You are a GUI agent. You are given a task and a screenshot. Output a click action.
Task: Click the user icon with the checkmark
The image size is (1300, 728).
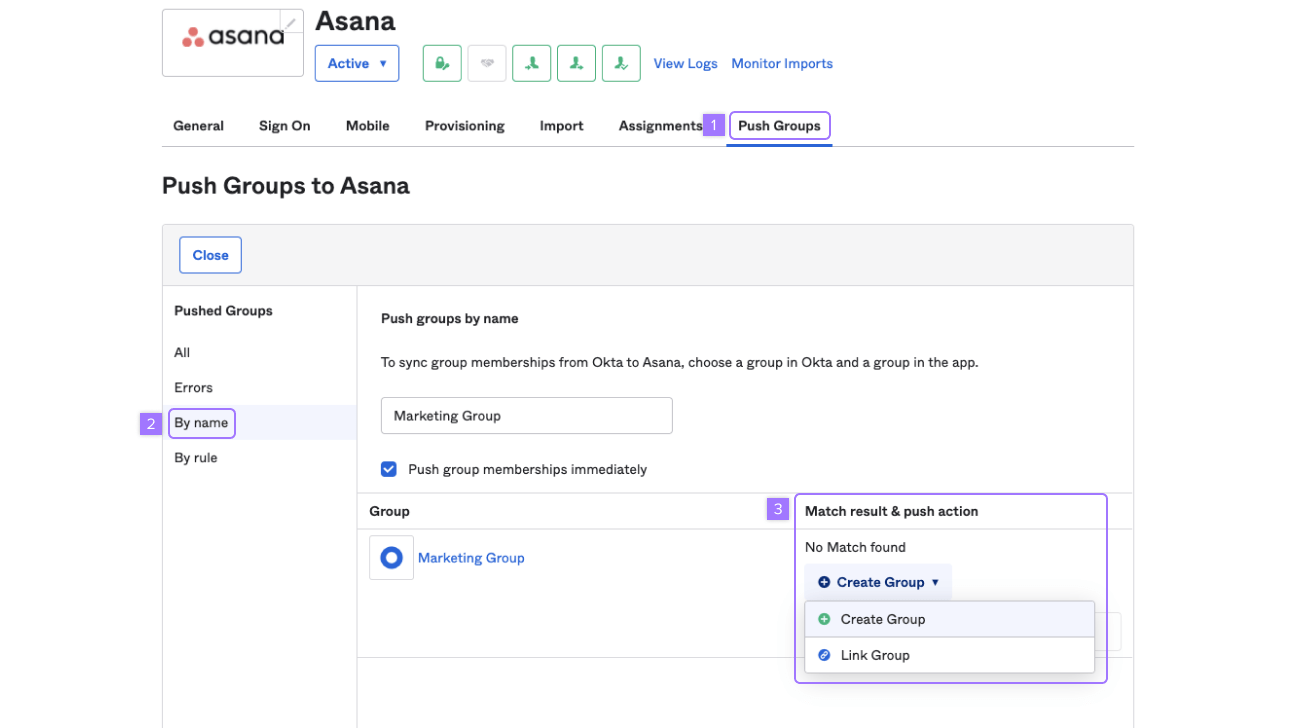(x=622, y=63)
